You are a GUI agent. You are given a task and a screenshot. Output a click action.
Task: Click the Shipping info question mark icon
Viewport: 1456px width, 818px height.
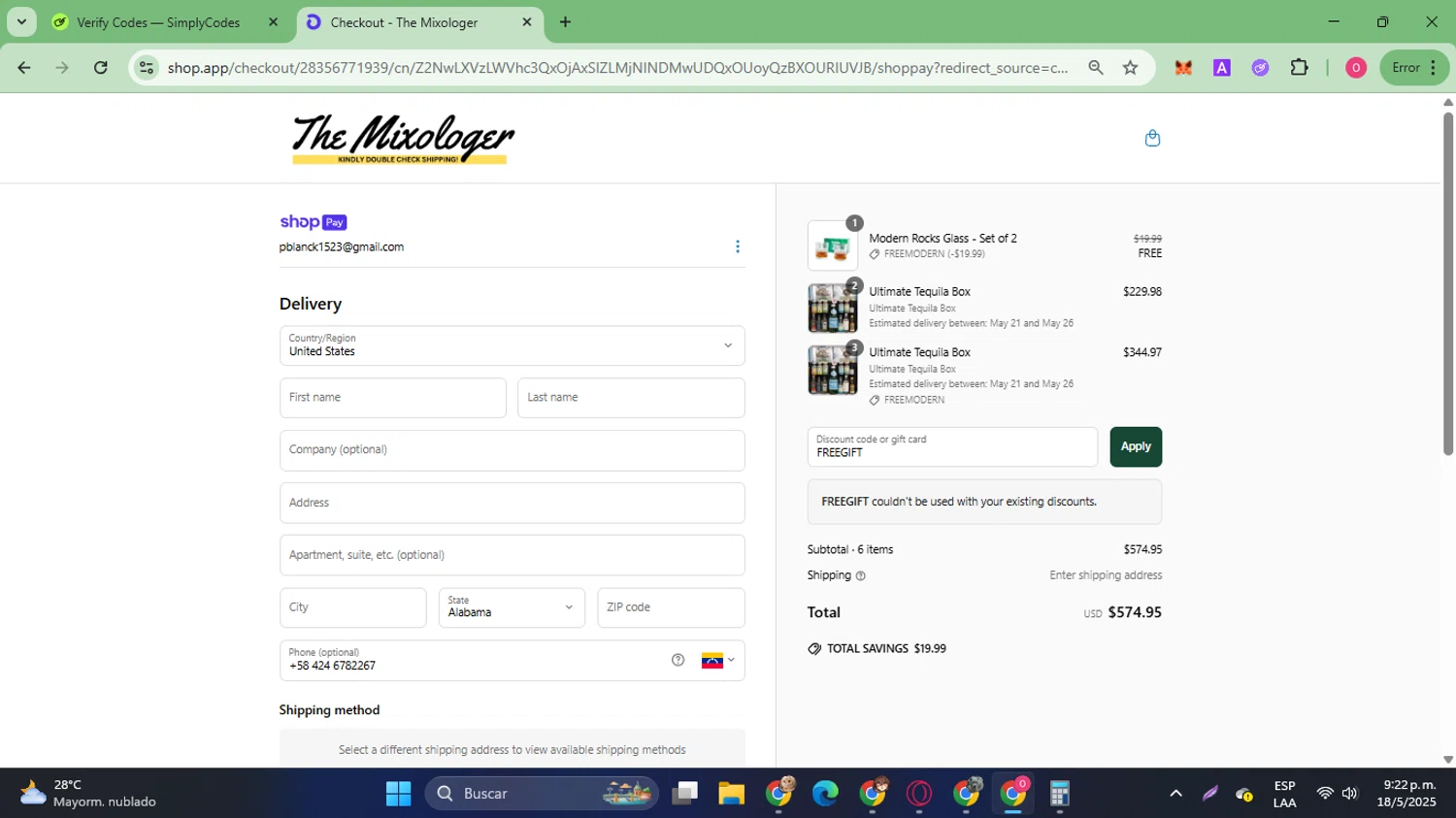tap(860, 575)
